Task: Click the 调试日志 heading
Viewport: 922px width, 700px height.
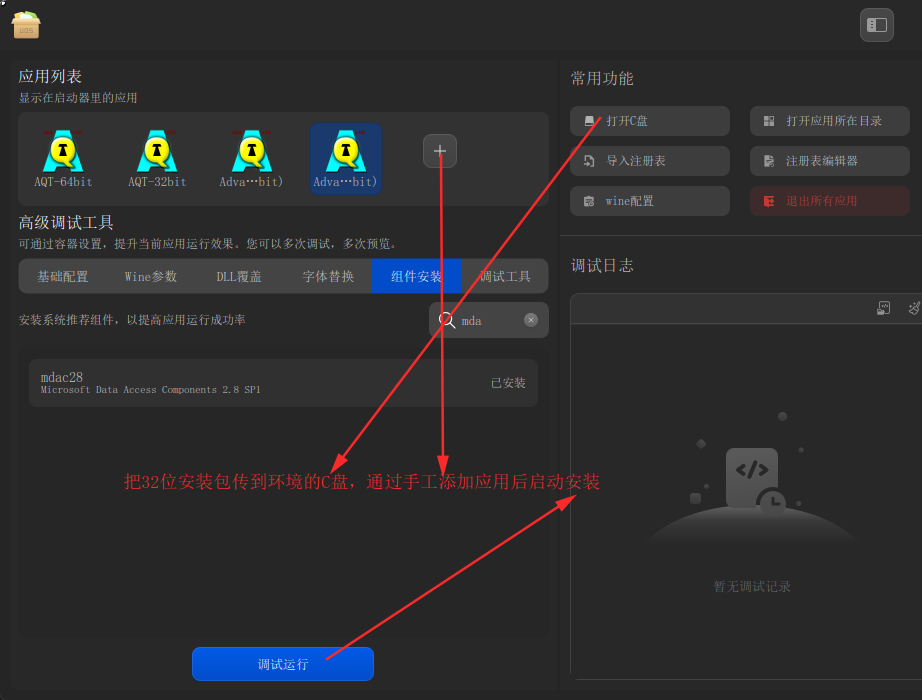Action: point(602,265)
